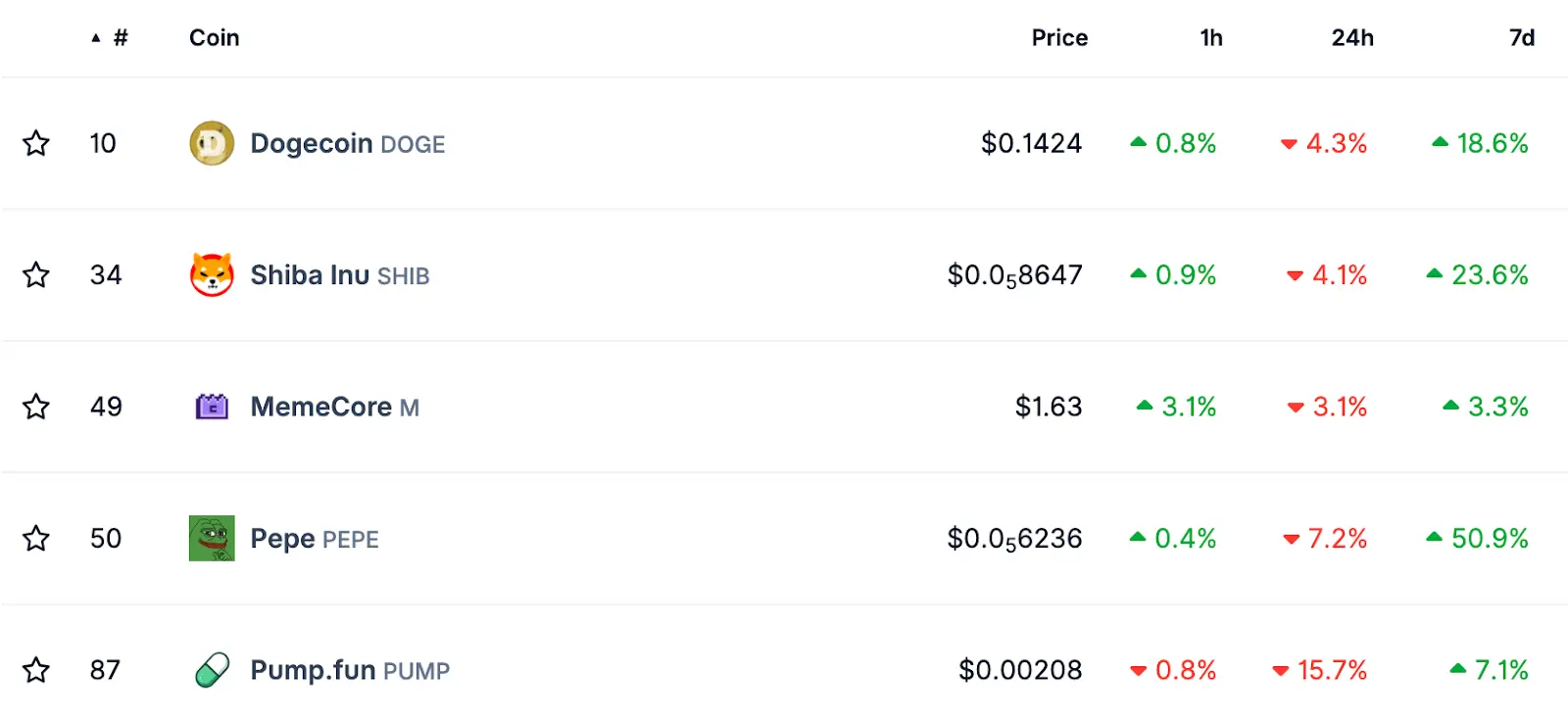Toggle the favorite star for Pepe

(36, 538)
